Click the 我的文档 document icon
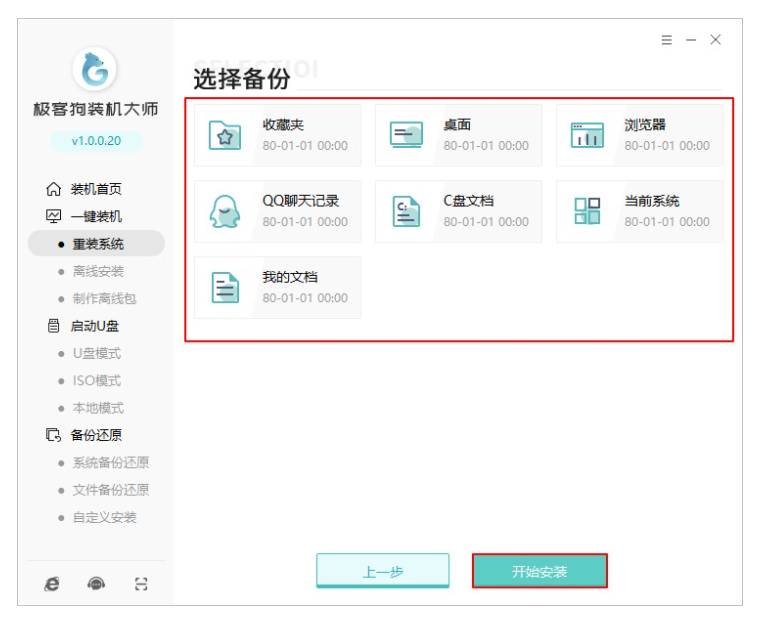 [x=225, y=287]
